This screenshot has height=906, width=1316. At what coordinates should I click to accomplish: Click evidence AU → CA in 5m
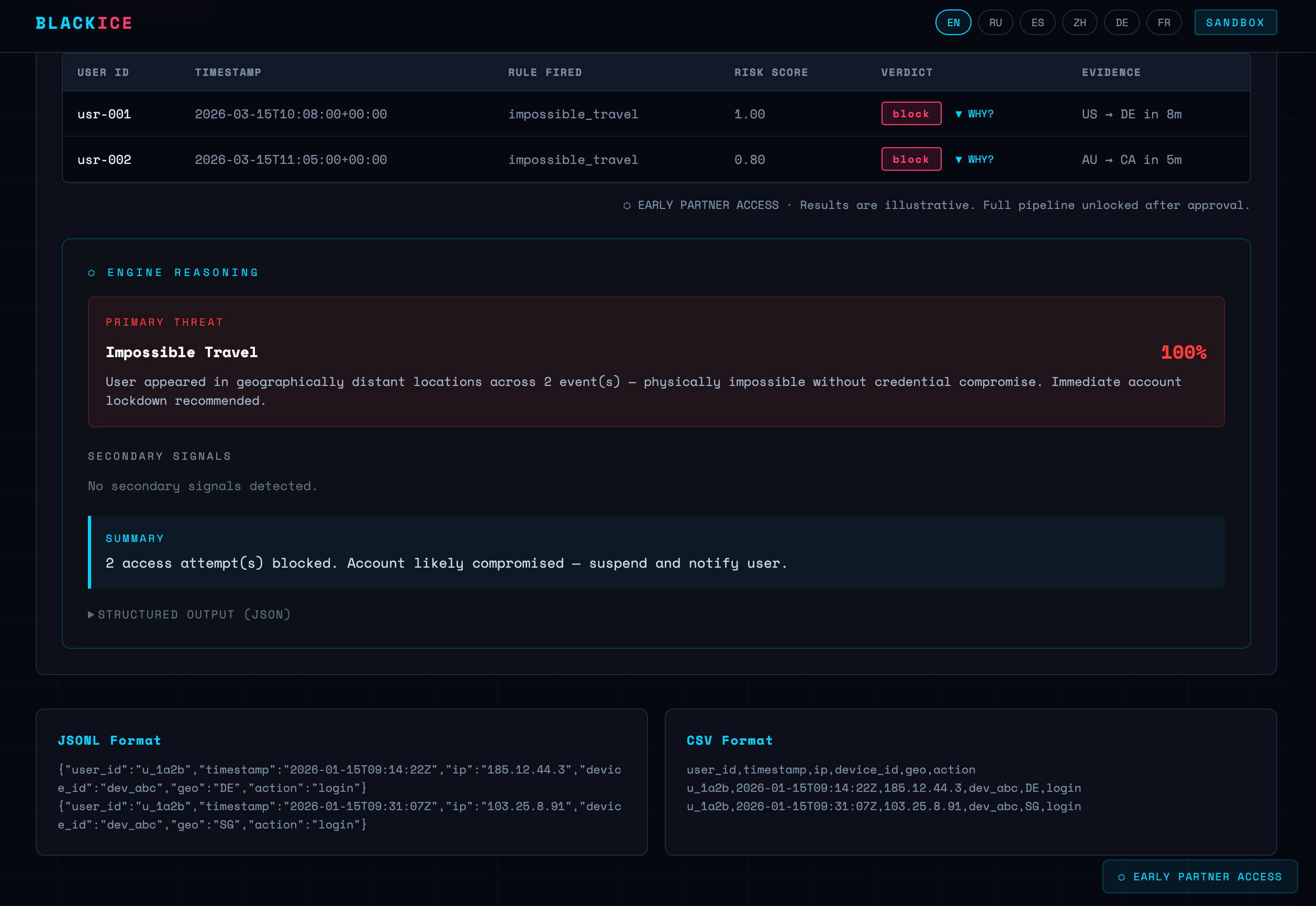coord(1132,160)
